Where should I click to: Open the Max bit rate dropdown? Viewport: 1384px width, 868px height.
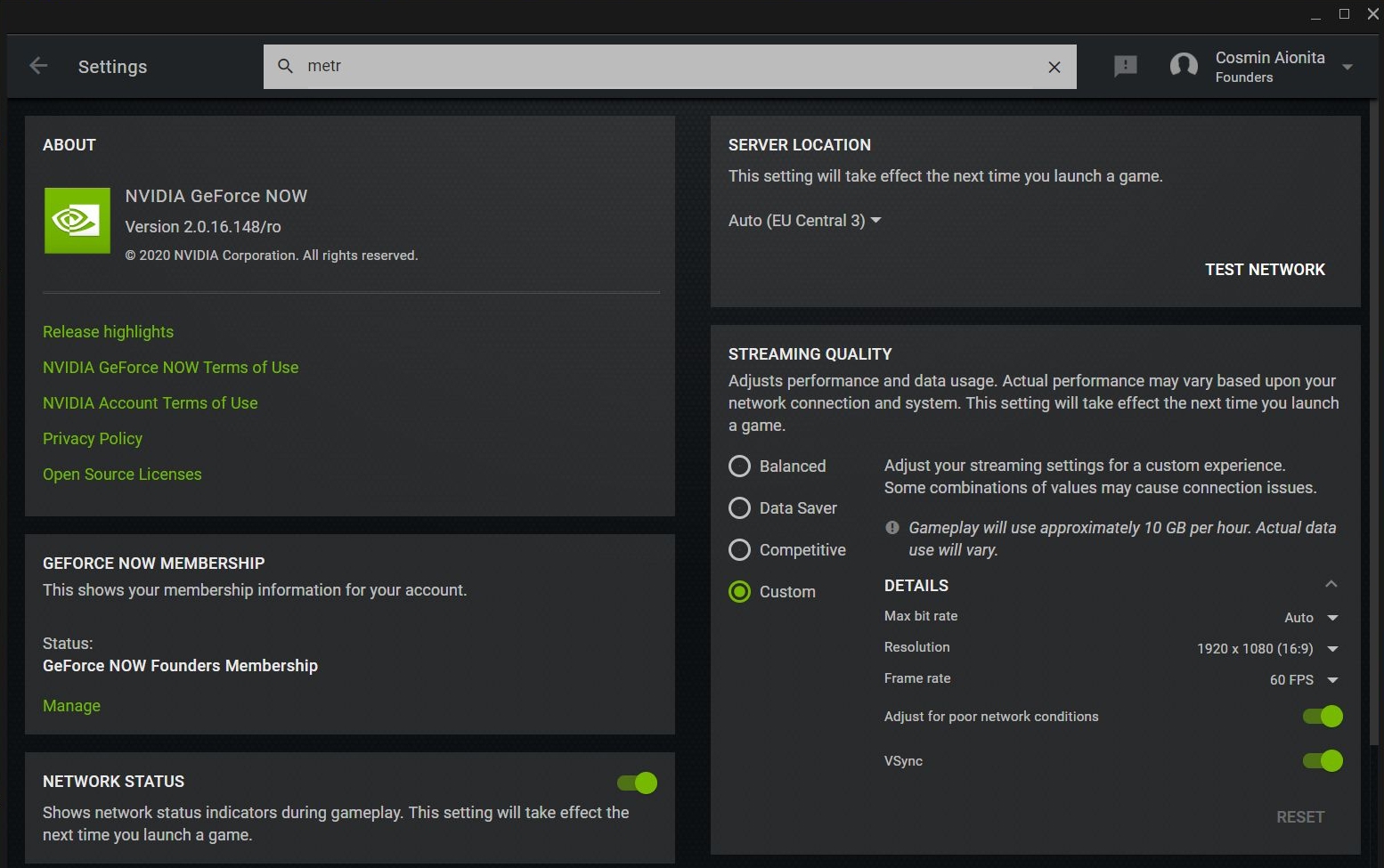(x=1311, y=617)
